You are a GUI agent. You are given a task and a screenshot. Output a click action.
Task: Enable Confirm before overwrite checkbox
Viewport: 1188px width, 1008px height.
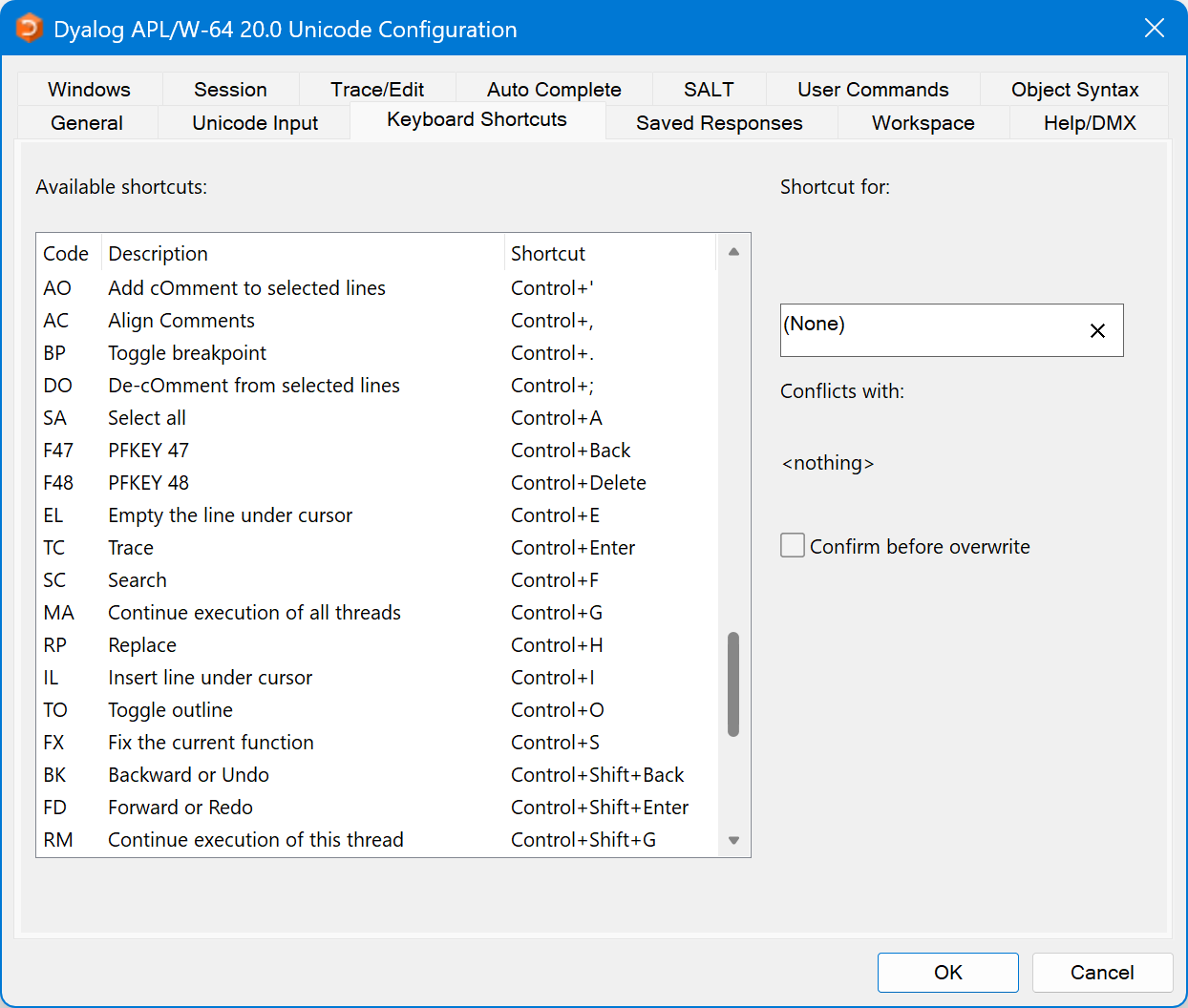point(793,545)
